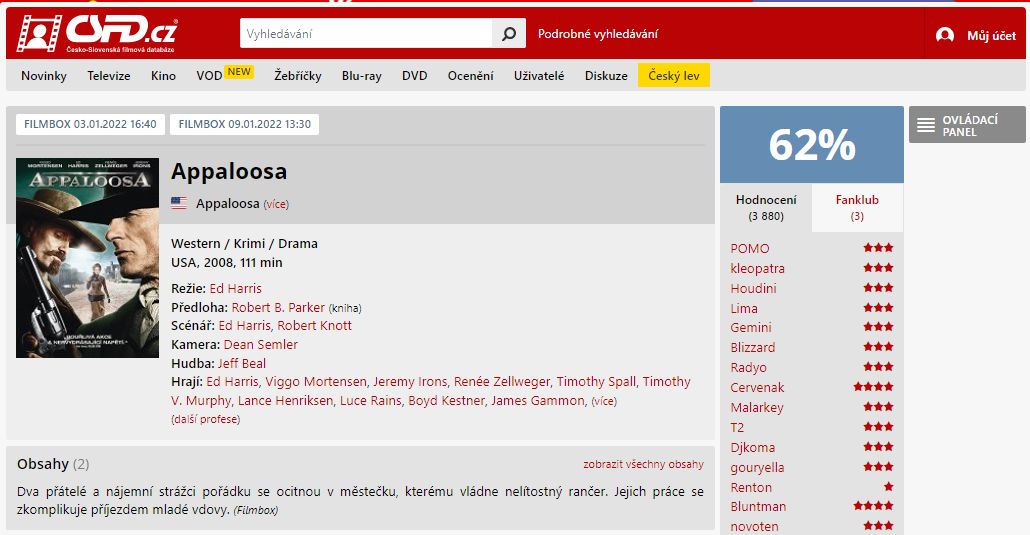
Task: Open the Appaloosa movie poster thumbnail
Action: click(87, 258)
